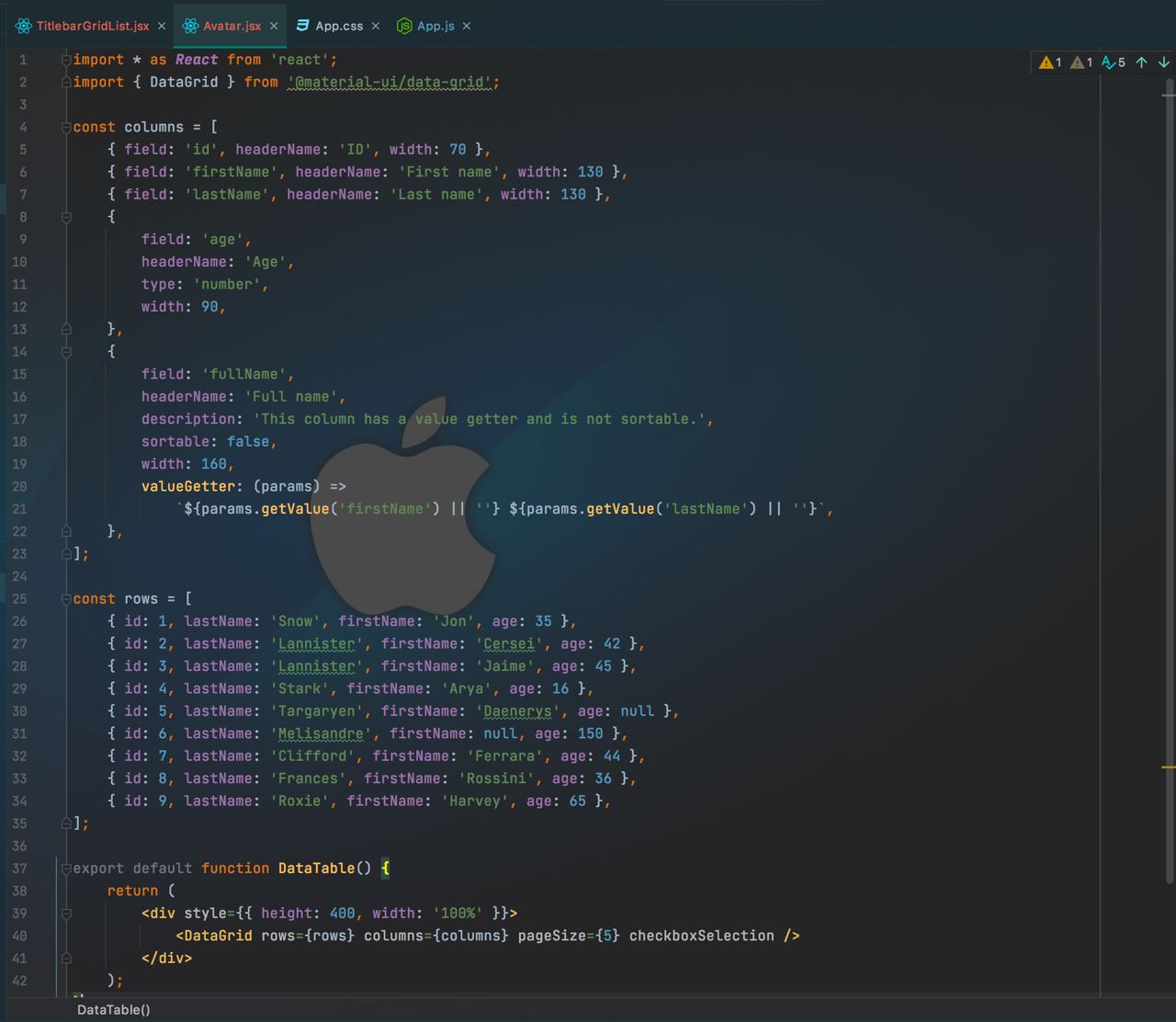
Task: Collapse the age column object on line 8
Action: pos(66,217)
